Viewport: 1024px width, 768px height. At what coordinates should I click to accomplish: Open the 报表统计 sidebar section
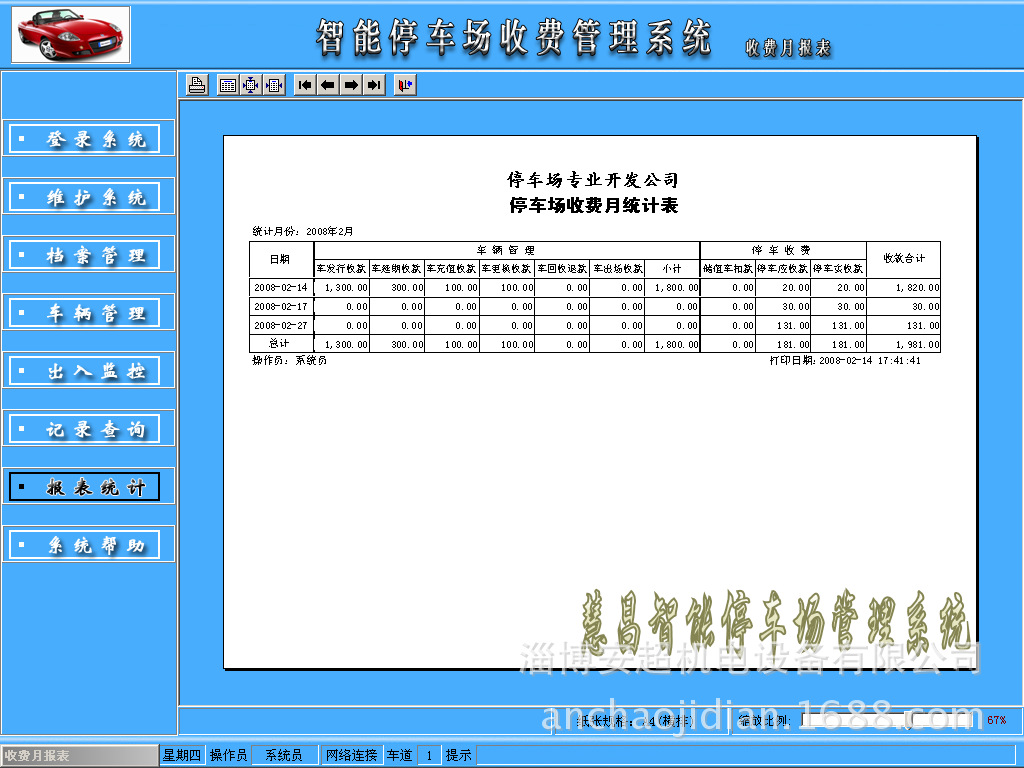tap(88, 485)
